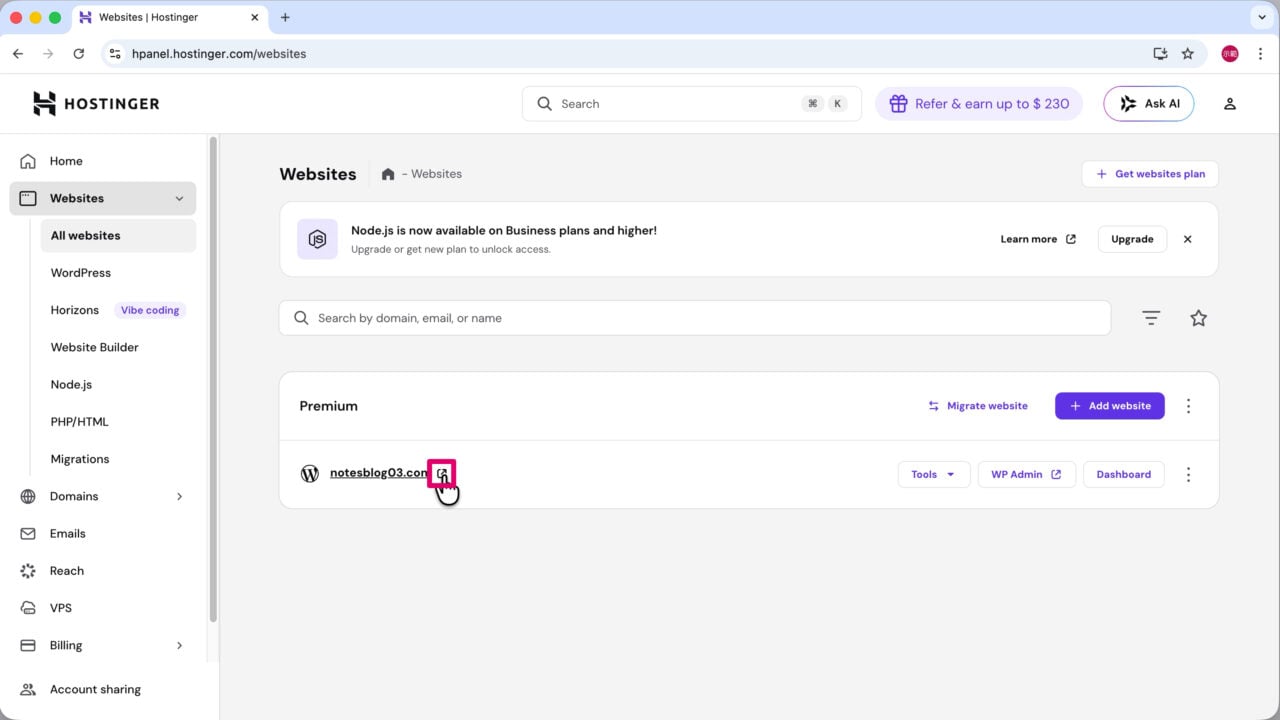
Task: Open the Chrome three-dot menu
Action: [x=1259, y=54]
